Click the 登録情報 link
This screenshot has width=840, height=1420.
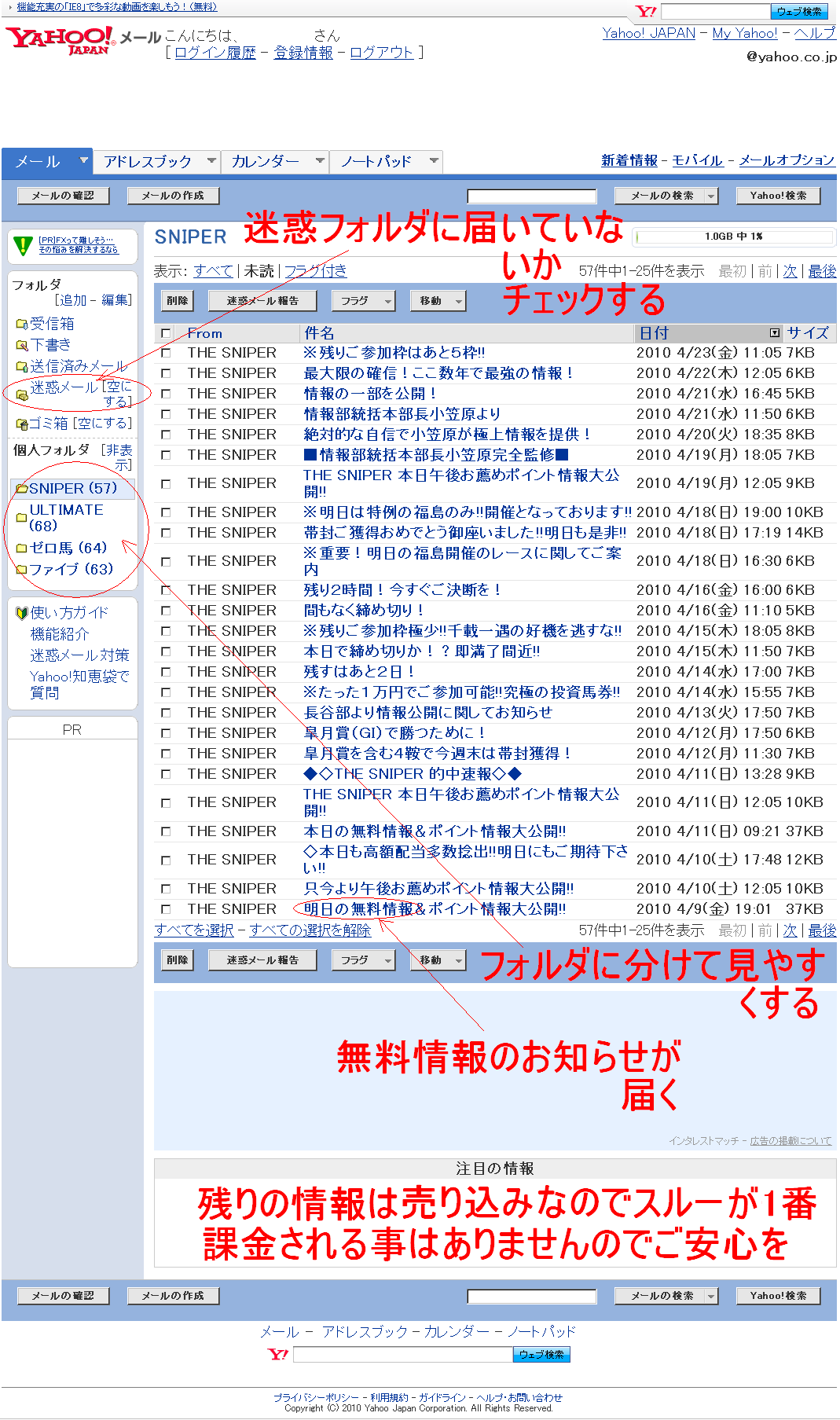[303, 53]
